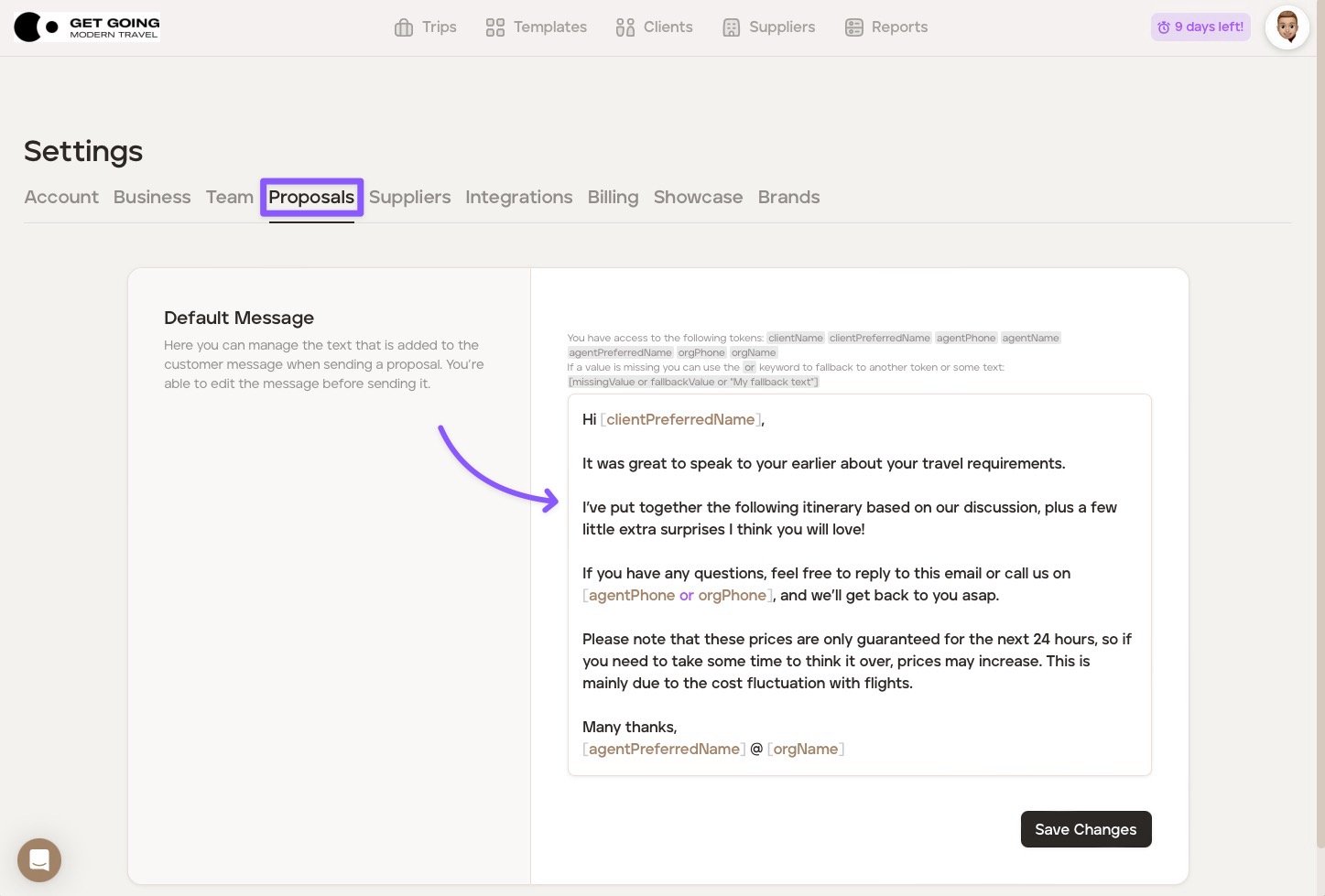Screen dimensions: 1325x896
Task: Switch to the Account settings tab
Action: pos(61,197)
